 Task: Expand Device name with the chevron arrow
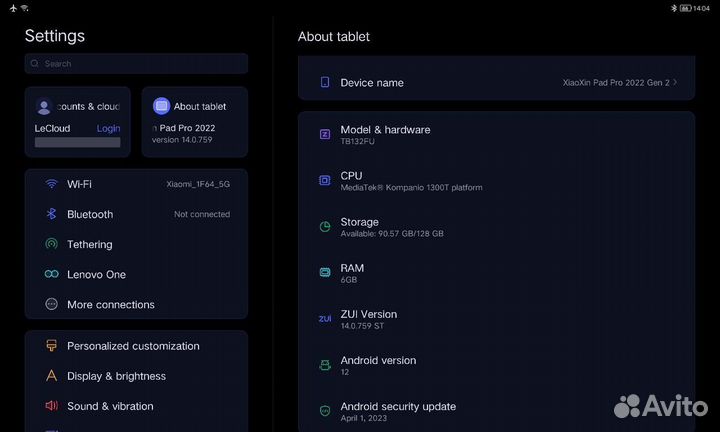pyautogui.click(x=675, y=83)
